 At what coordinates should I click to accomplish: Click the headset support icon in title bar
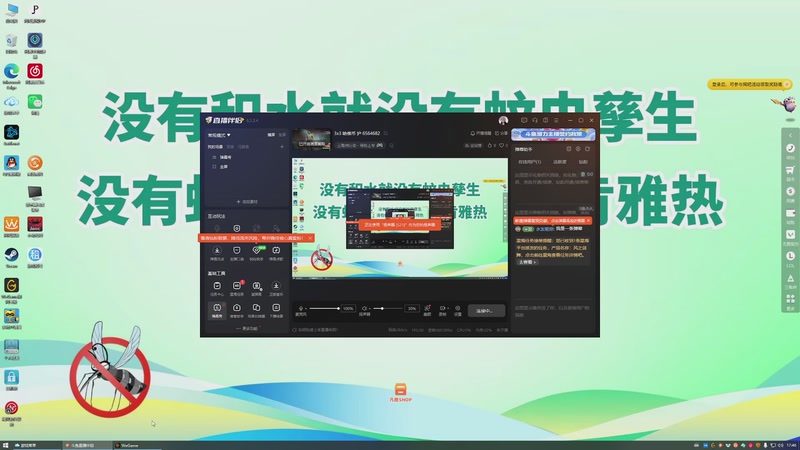535,120
